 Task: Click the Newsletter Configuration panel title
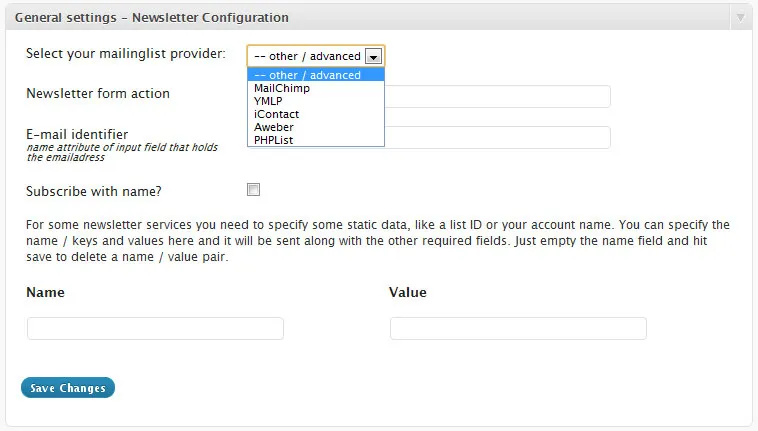tap(152, 18)
